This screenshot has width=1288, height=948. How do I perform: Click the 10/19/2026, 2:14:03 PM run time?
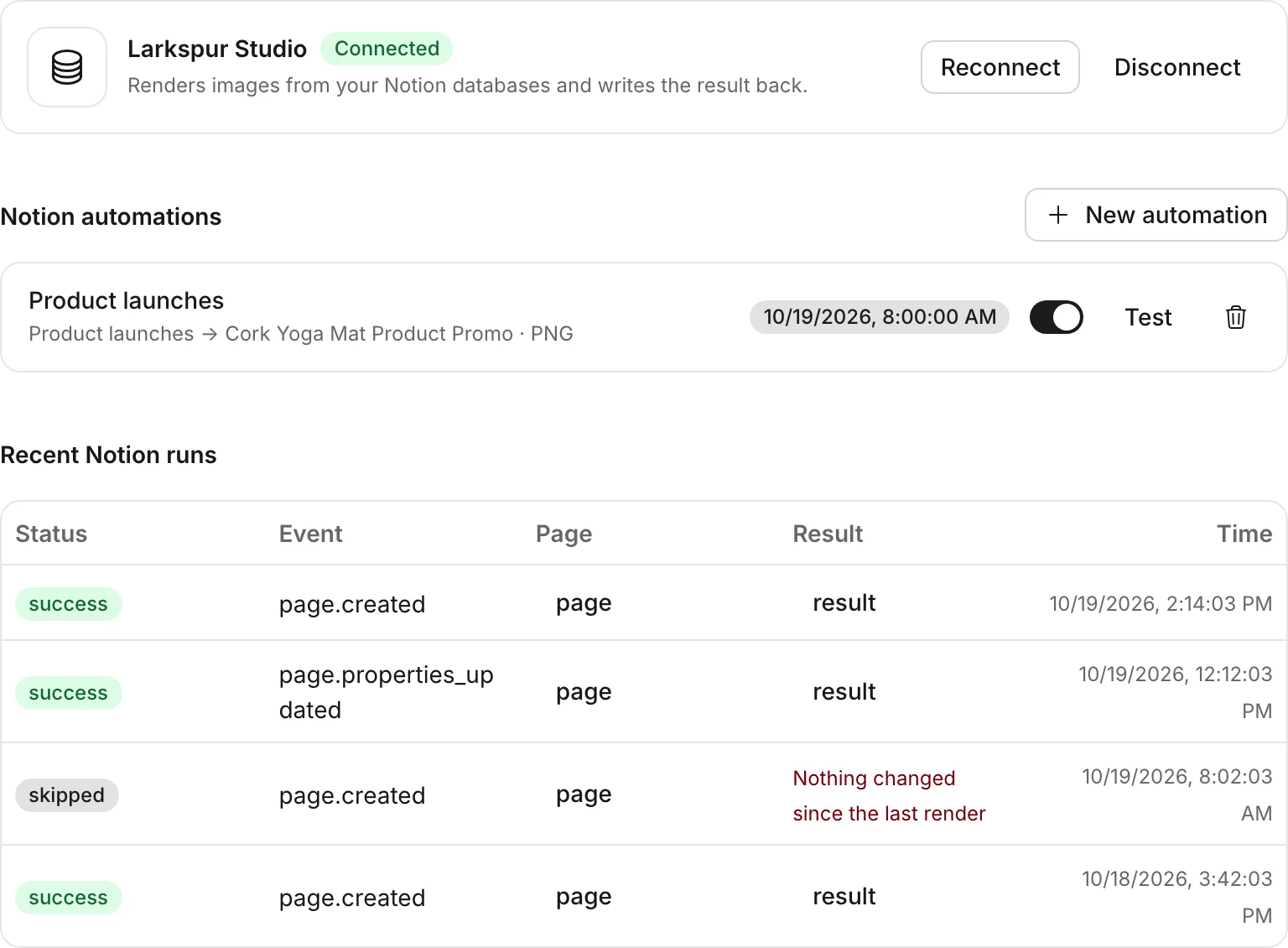pyautogui.click(x=1161, y=604)
